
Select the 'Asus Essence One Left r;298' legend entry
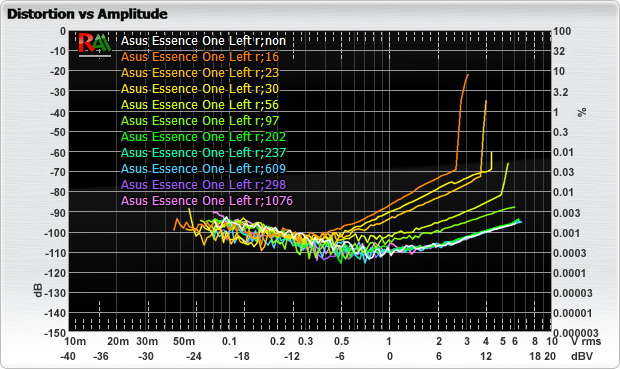click(203, 185)
